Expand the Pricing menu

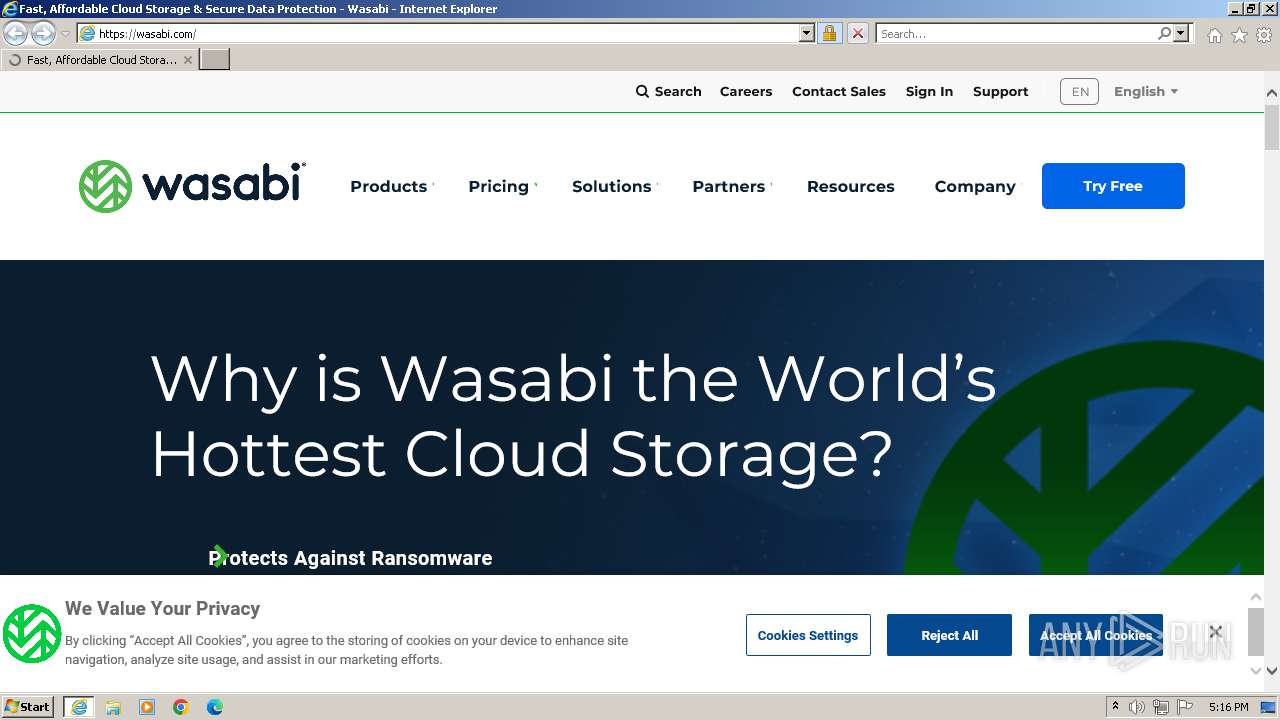[x=502, y=186]
